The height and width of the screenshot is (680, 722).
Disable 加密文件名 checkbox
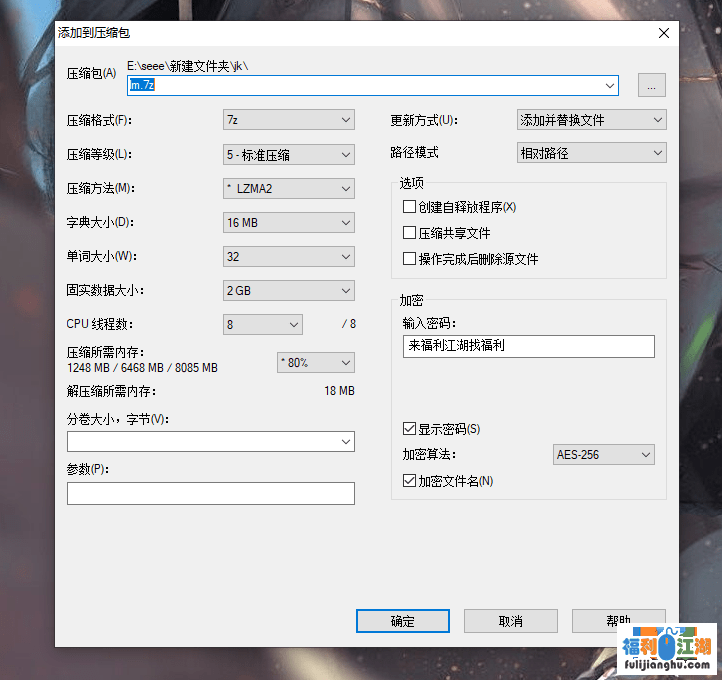[x=409, y=481]
